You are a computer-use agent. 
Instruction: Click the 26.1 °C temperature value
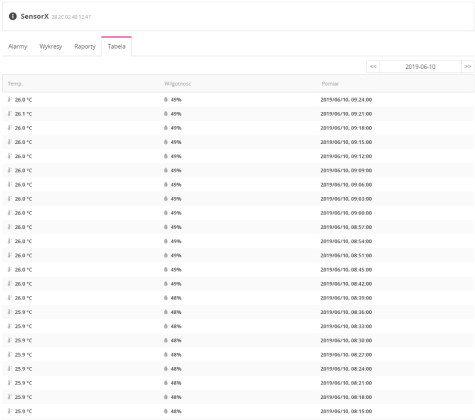pos(23,114)
